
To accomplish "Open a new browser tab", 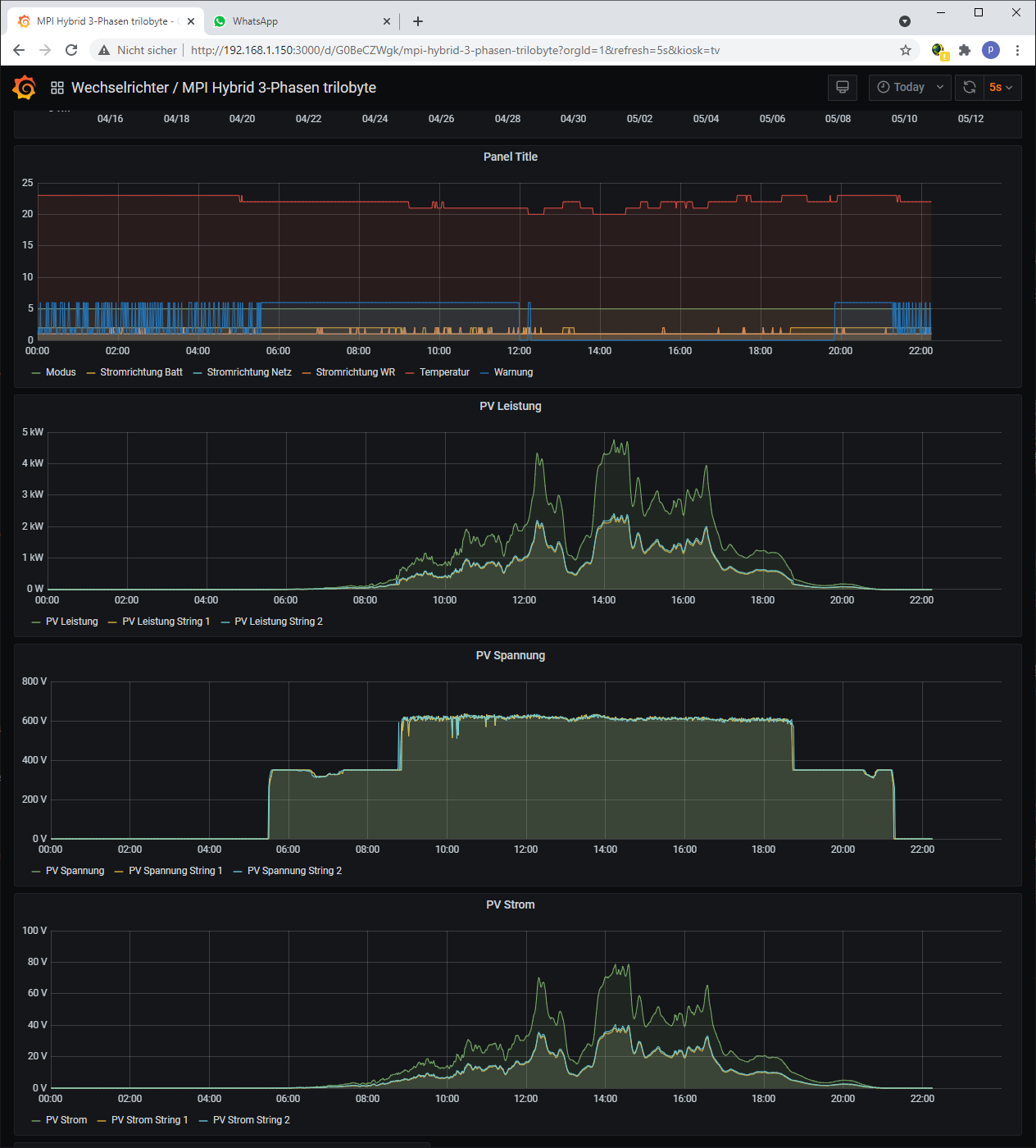I will (418, 21).
